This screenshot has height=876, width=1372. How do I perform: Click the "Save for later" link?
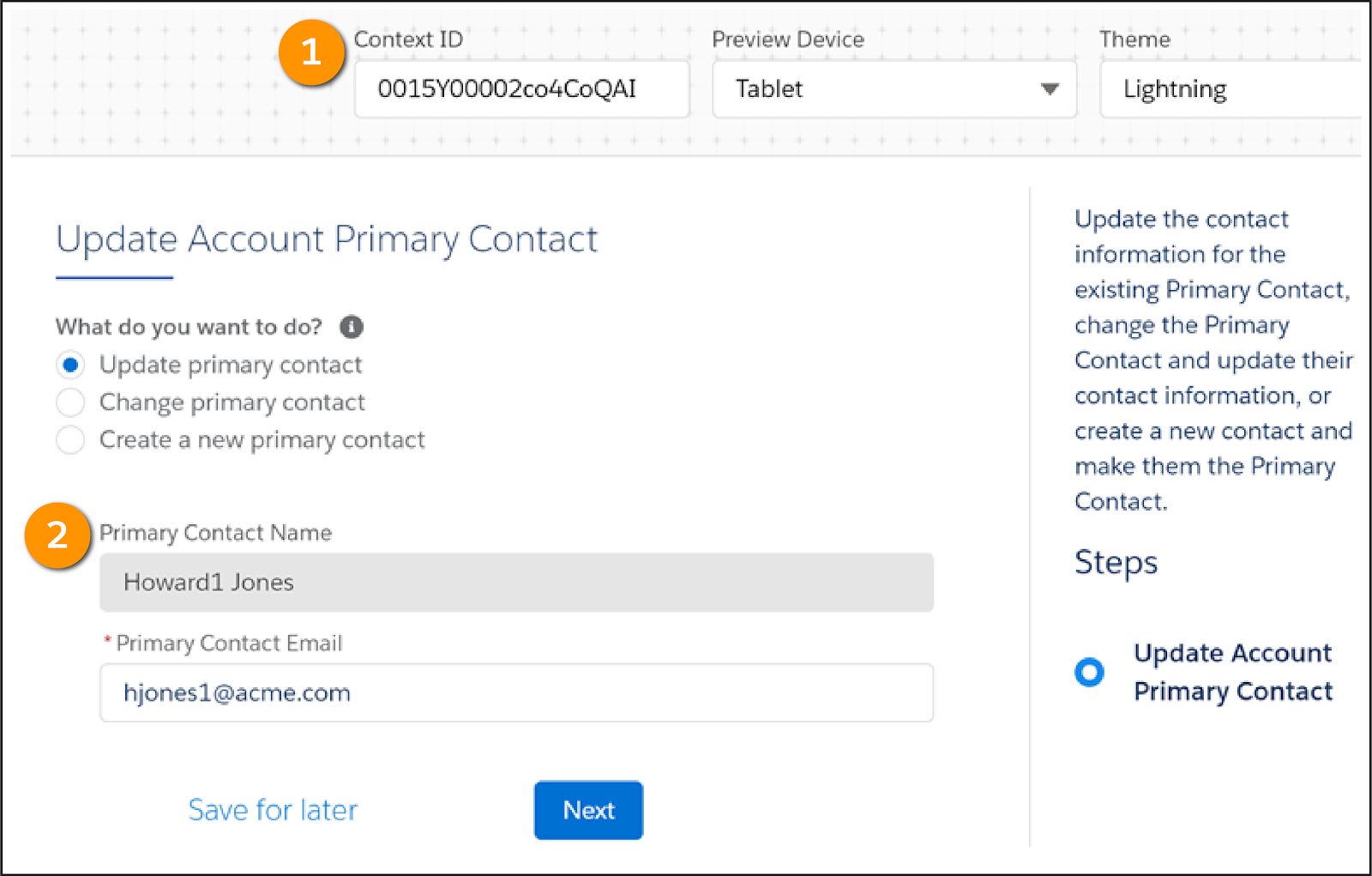[x=273, y=810]
